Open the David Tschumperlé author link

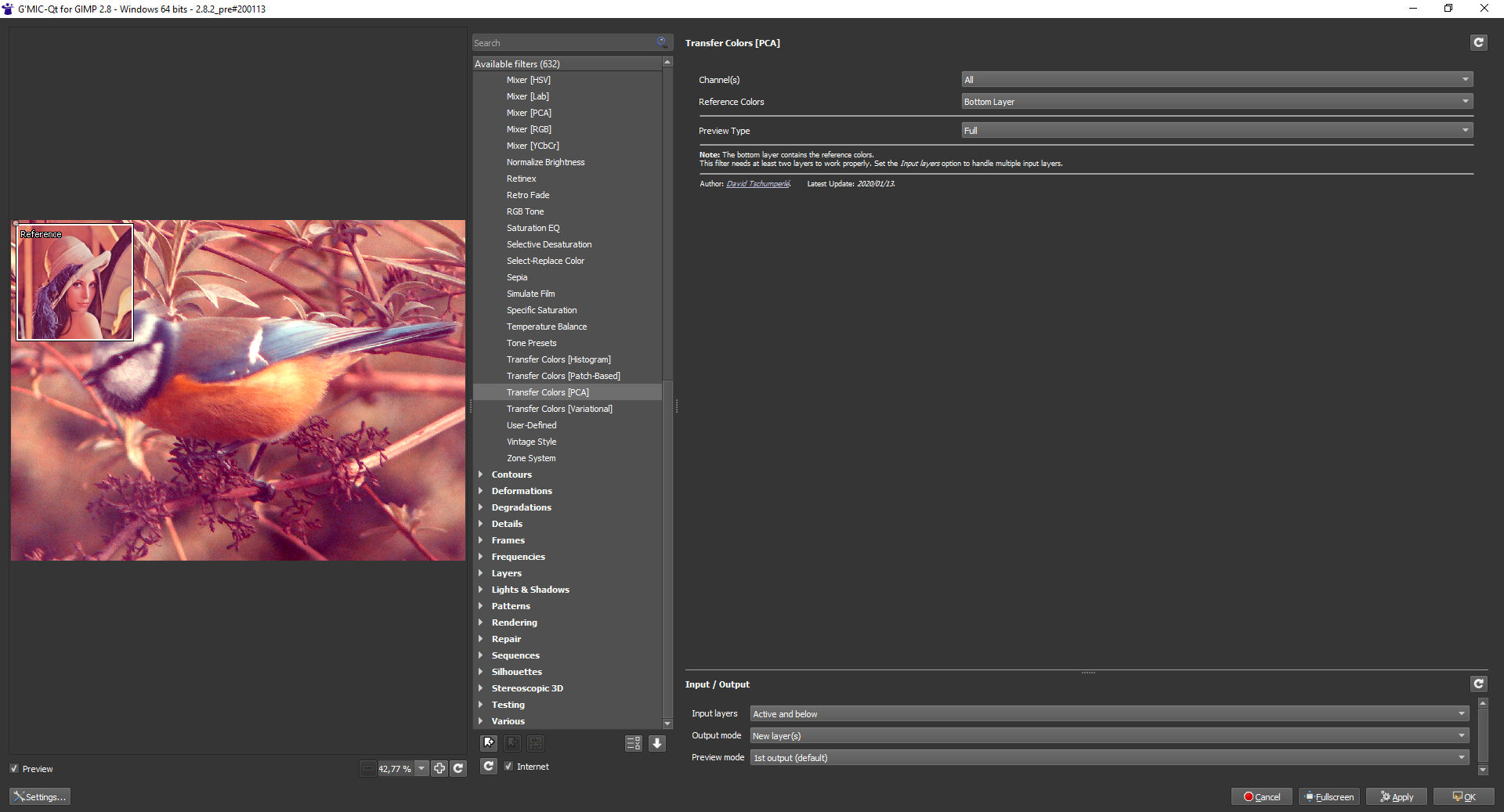pyautogui.click(x=757, y=184)
